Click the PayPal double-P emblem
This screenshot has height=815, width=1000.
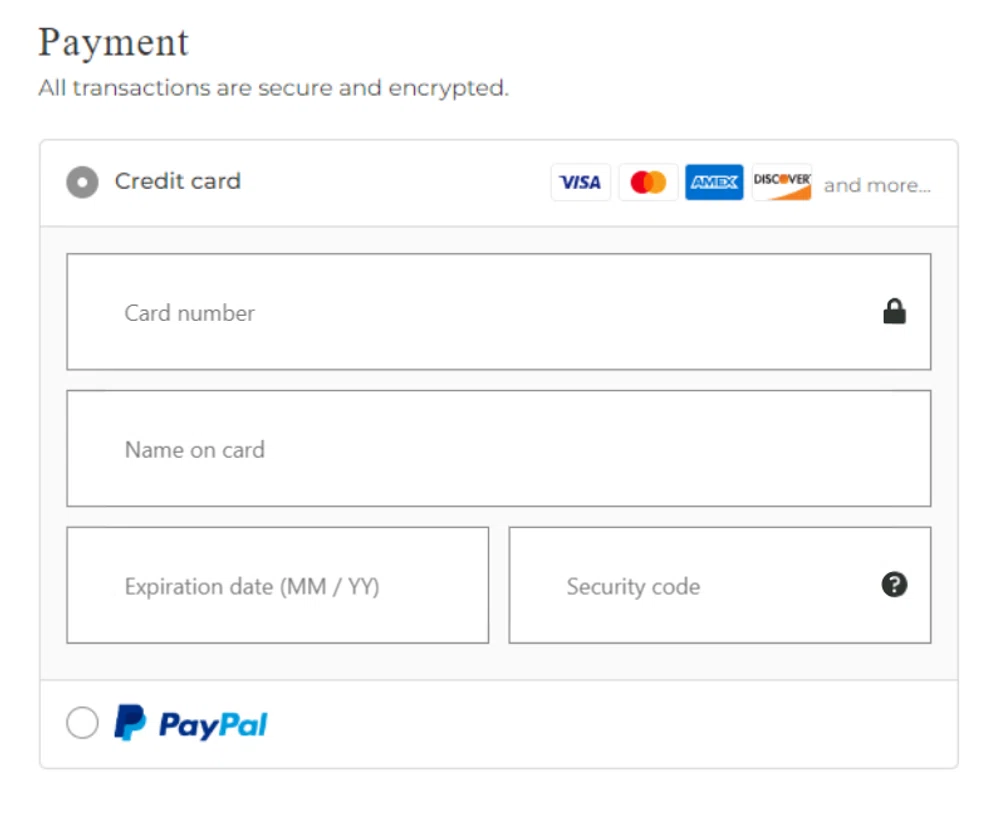coord(130,722)
